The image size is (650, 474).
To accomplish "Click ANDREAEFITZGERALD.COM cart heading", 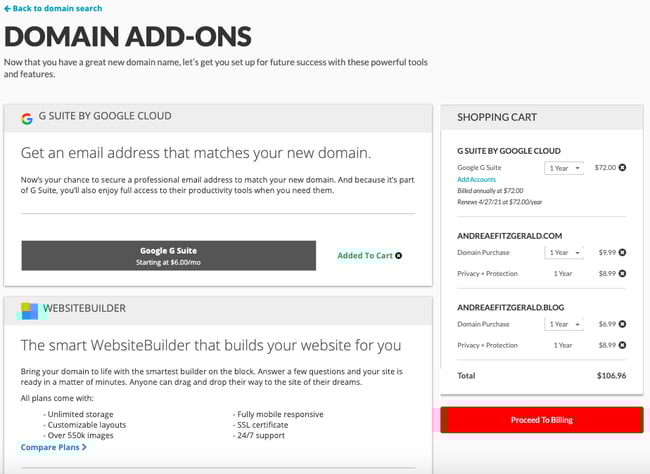I will pos(509,236).
